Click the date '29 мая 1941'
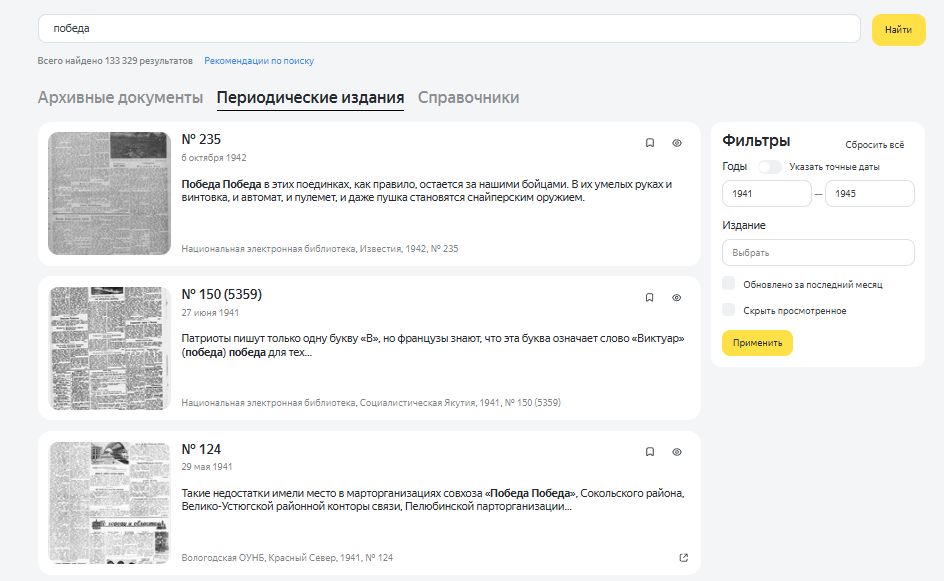This screenshot has height=581, width=944. (206, 467)
